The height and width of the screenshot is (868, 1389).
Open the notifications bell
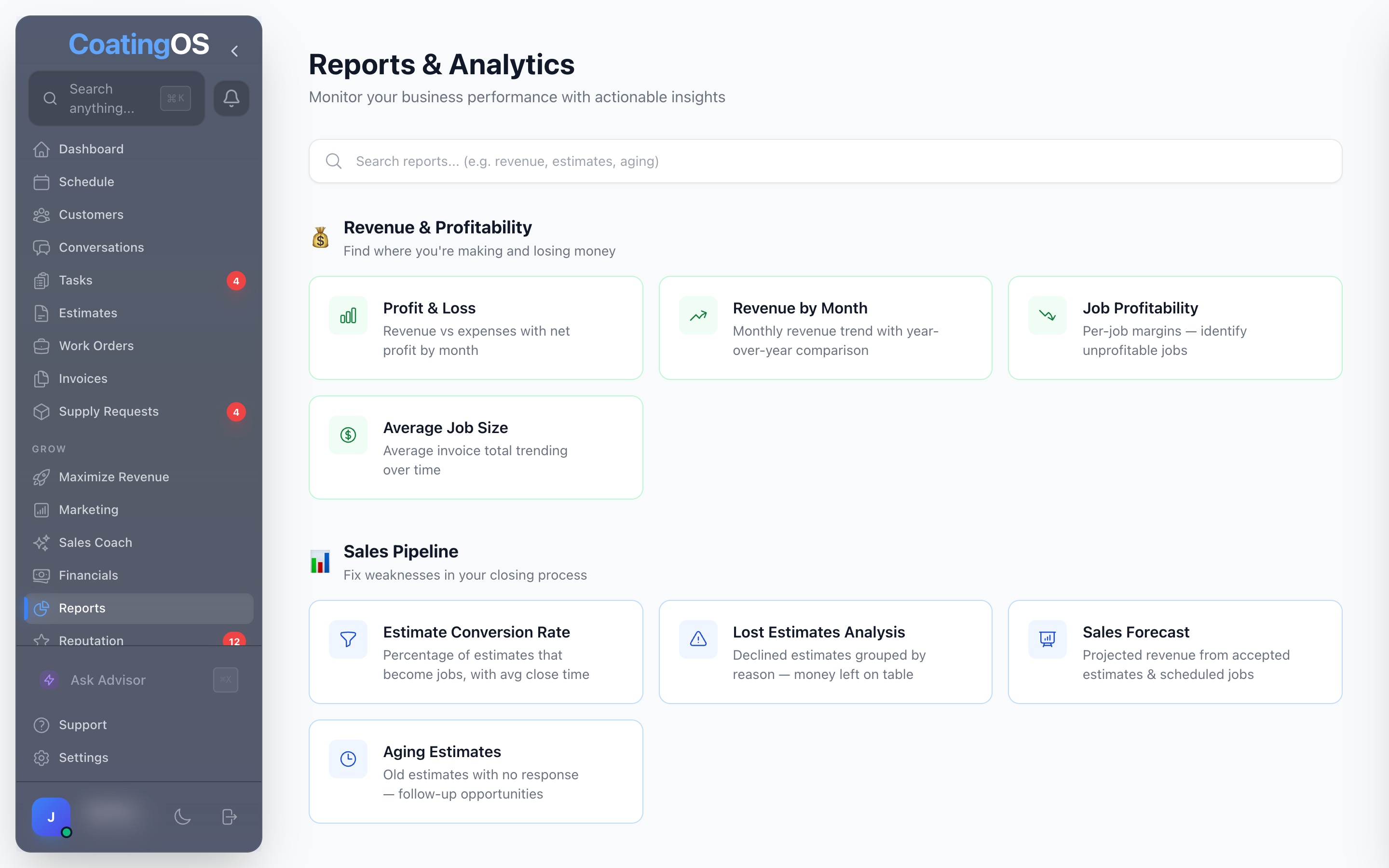[x=231, y=98]
